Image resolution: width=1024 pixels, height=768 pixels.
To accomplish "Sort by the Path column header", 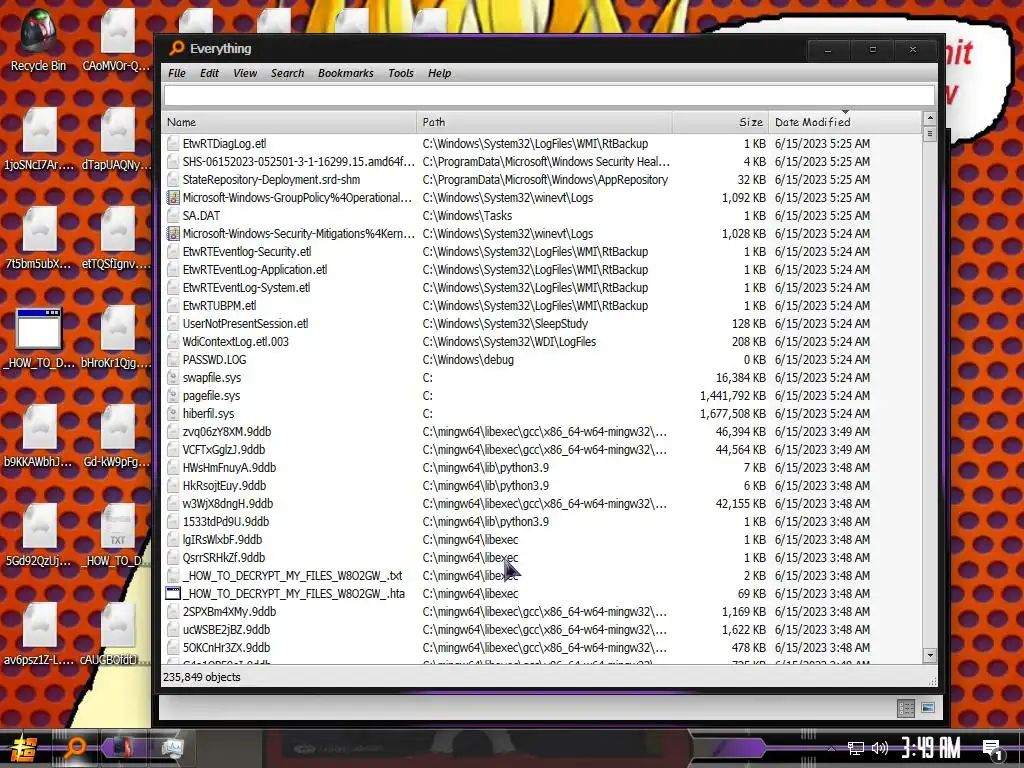I will [545, 122].
